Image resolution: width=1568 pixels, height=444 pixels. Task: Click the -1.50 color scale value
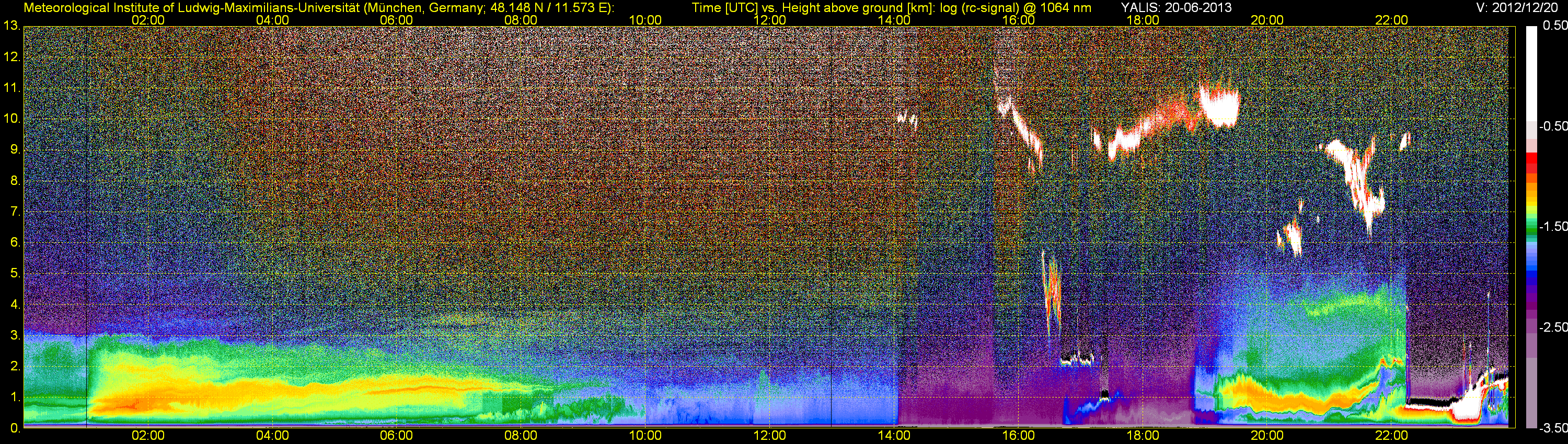(1553, 226)
